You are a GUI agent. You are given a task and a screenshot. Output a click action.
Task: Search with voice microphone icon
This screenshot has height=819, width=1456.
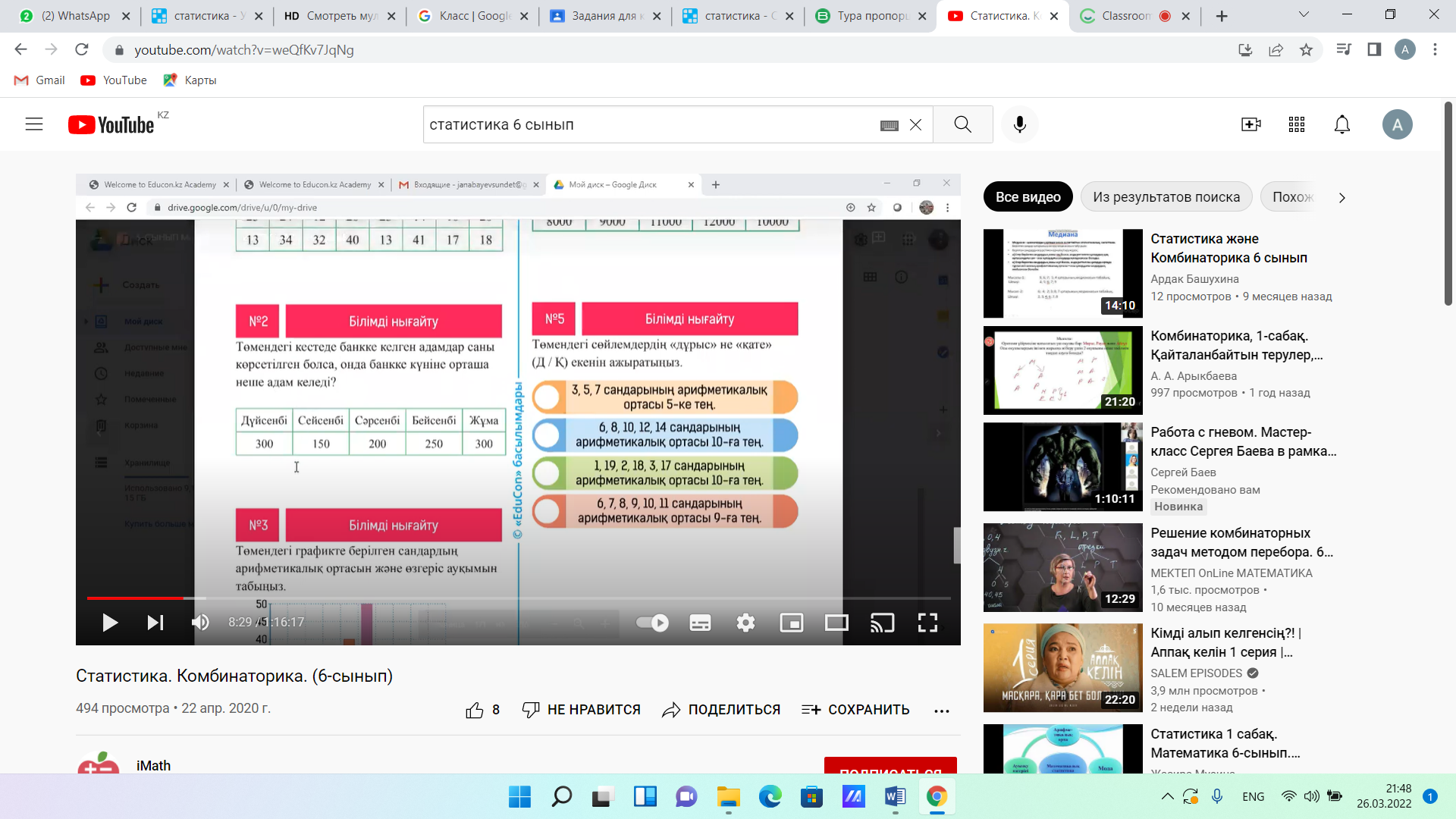pyautogui.click(x=1019, y=124)
